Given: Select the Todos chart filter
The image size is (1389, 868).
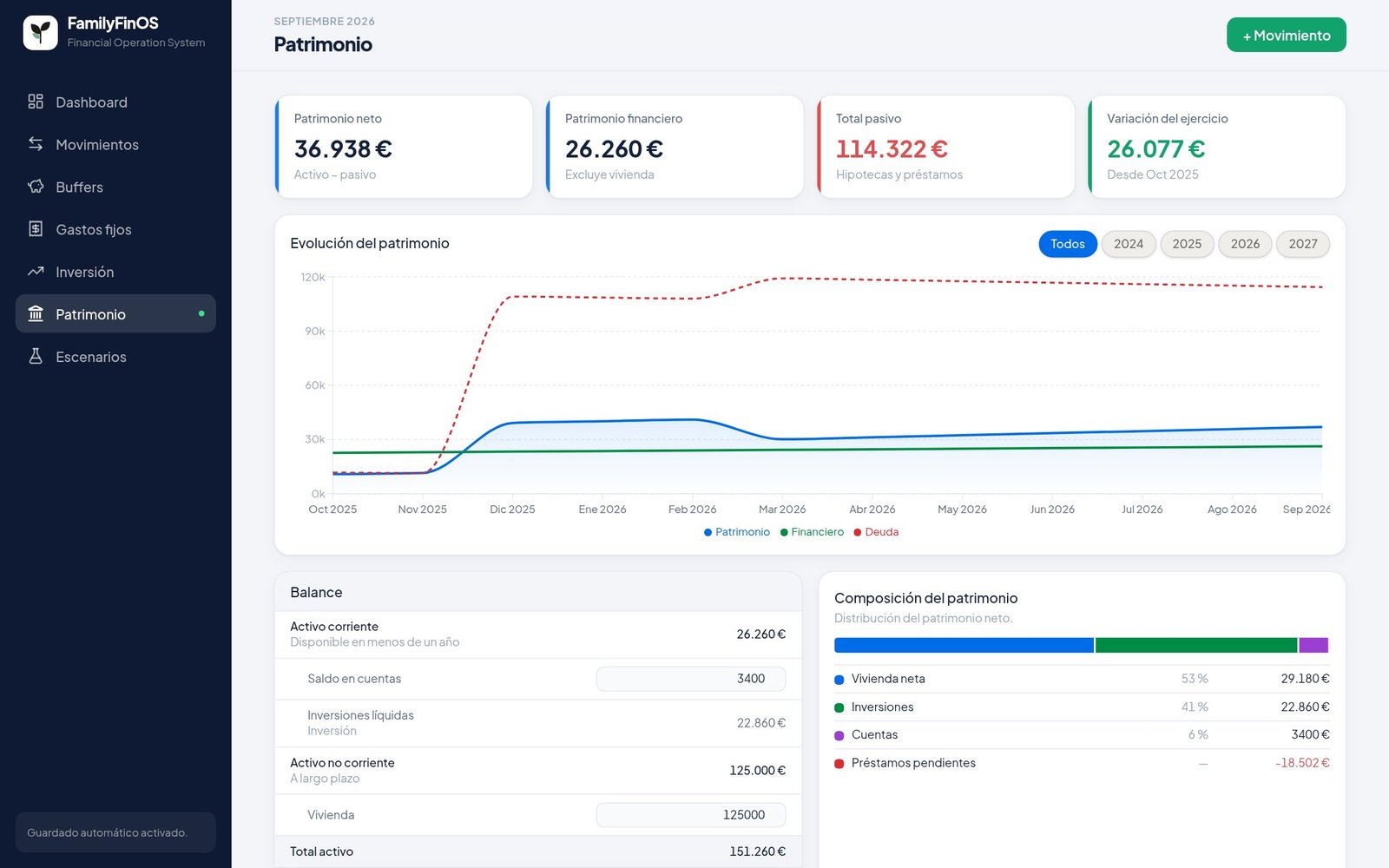Looking at the screenshot, I should (x=1068, y=244).
